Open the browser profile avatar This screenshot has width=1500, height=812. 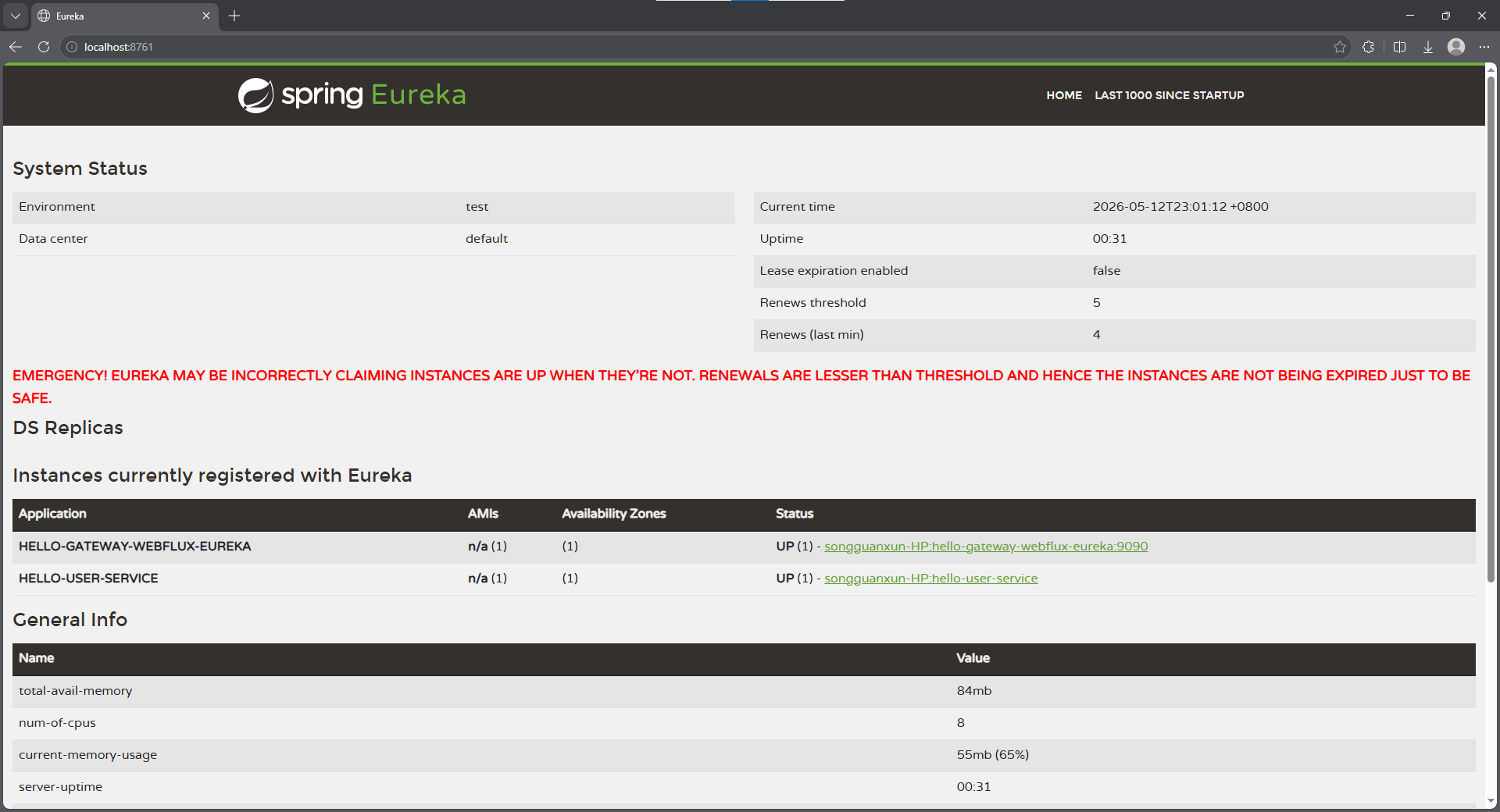tap(1456, 47)
